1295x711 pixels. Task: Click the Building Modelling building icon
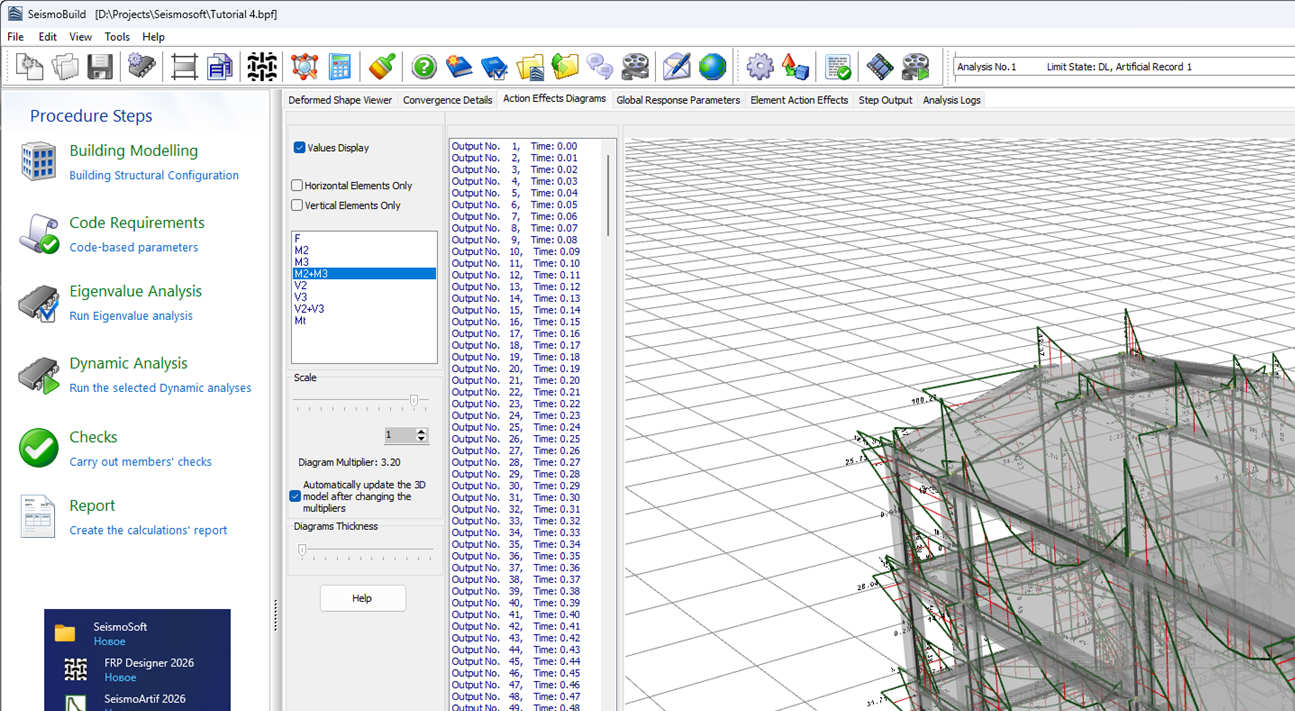click(x=38, y=161)
